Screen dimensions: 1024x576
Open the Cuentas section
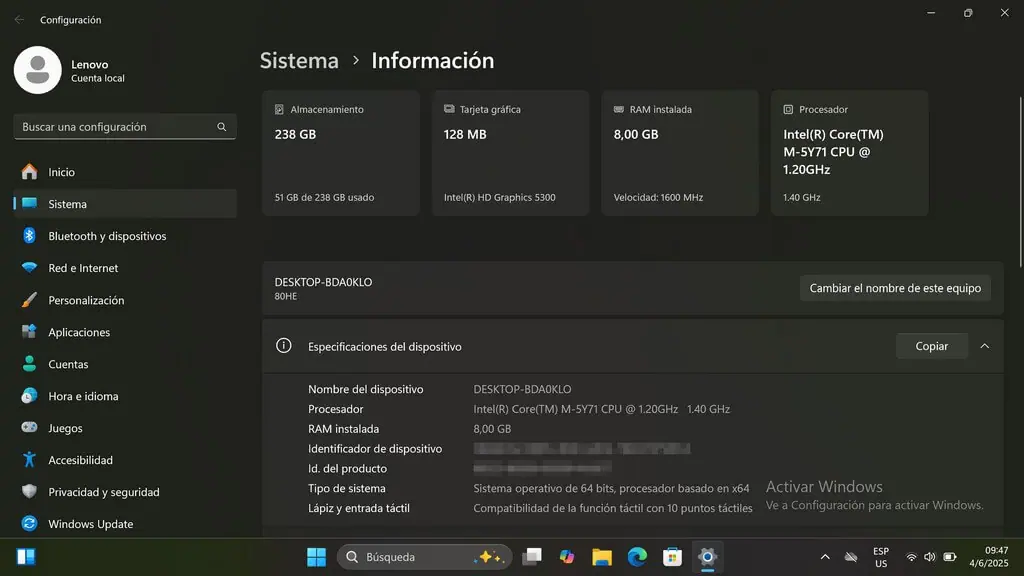[125, 364]
